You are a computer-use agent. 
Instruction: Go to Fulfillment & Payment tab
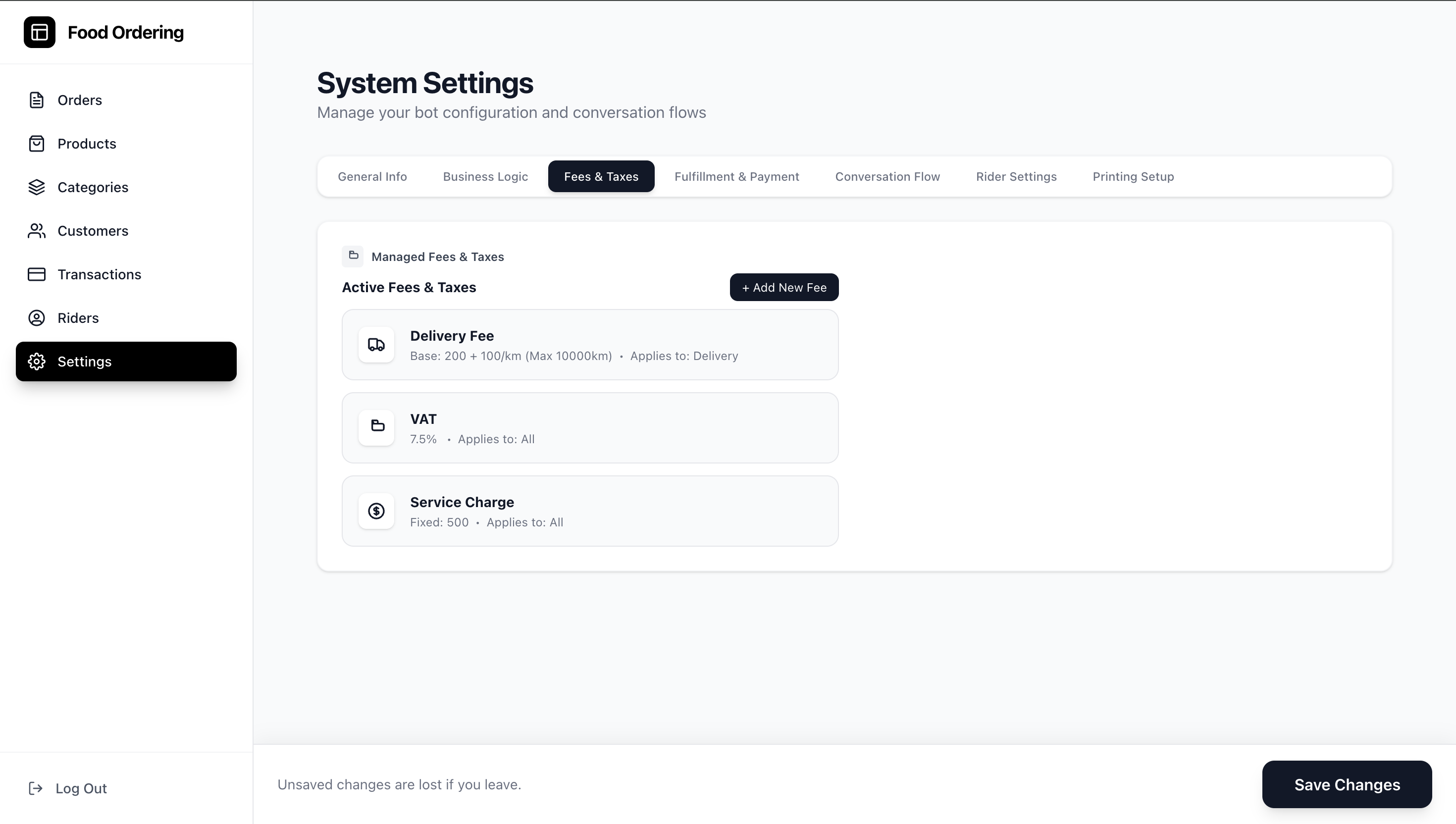(x=737, y=177)
